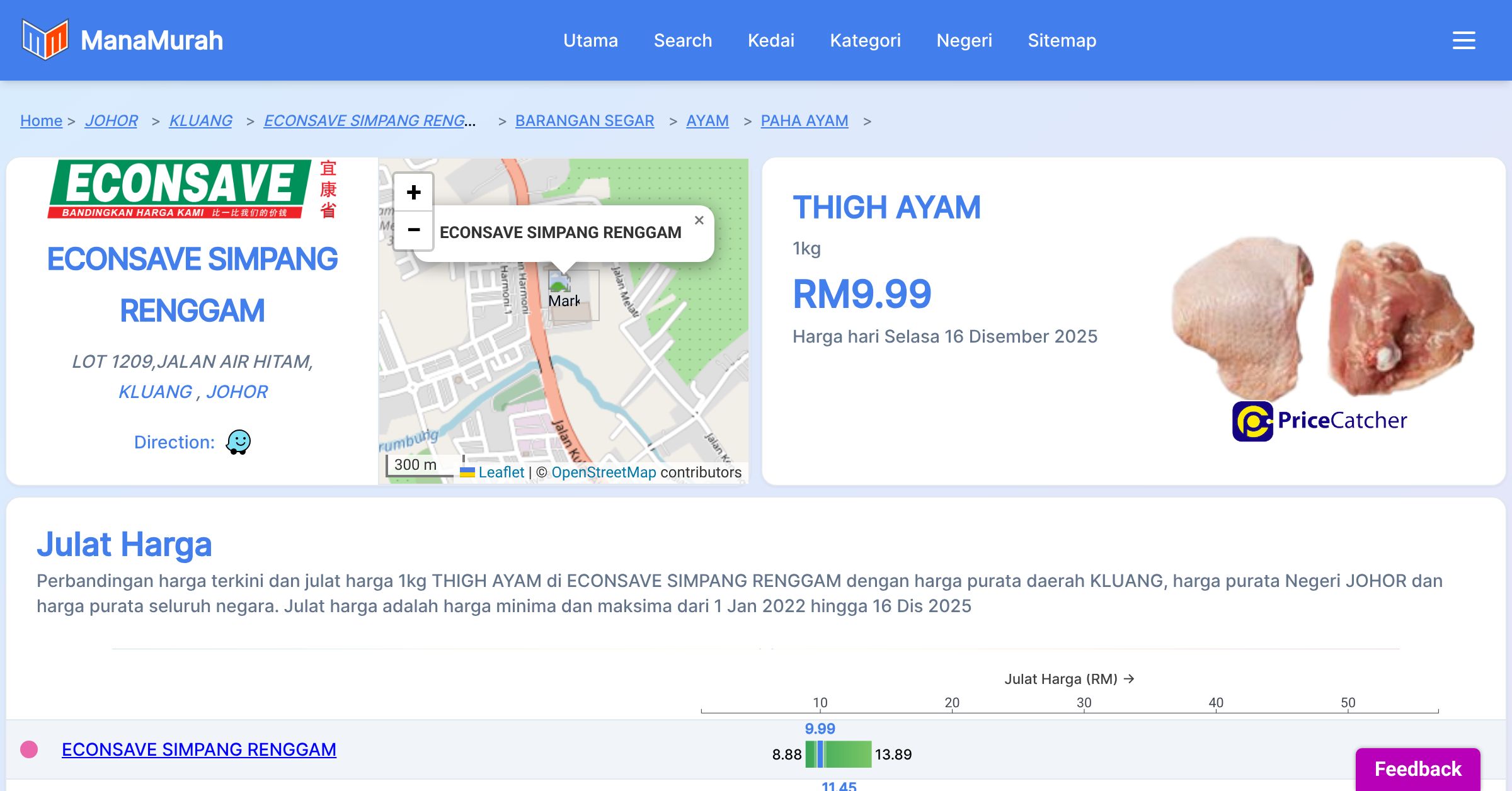Open the BARANGAN SEGAR breadcrumb
The image size is (1512, 791).
(584, 120)
